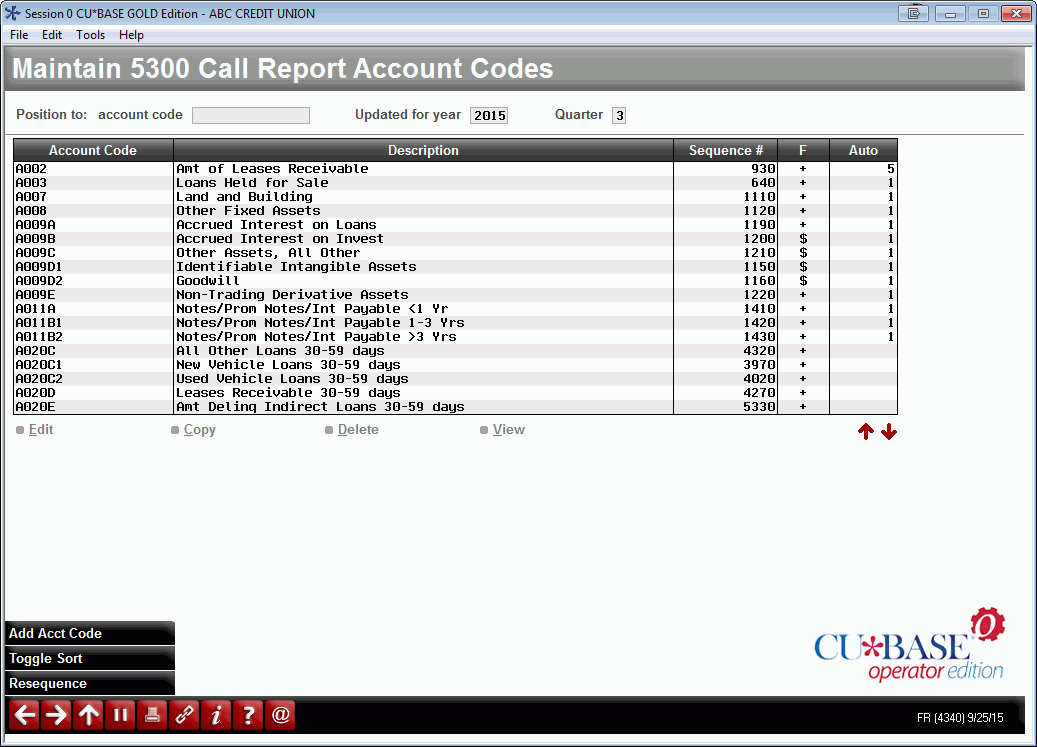Select Identifiable Intangible Assets row

(x=455, y=266)
